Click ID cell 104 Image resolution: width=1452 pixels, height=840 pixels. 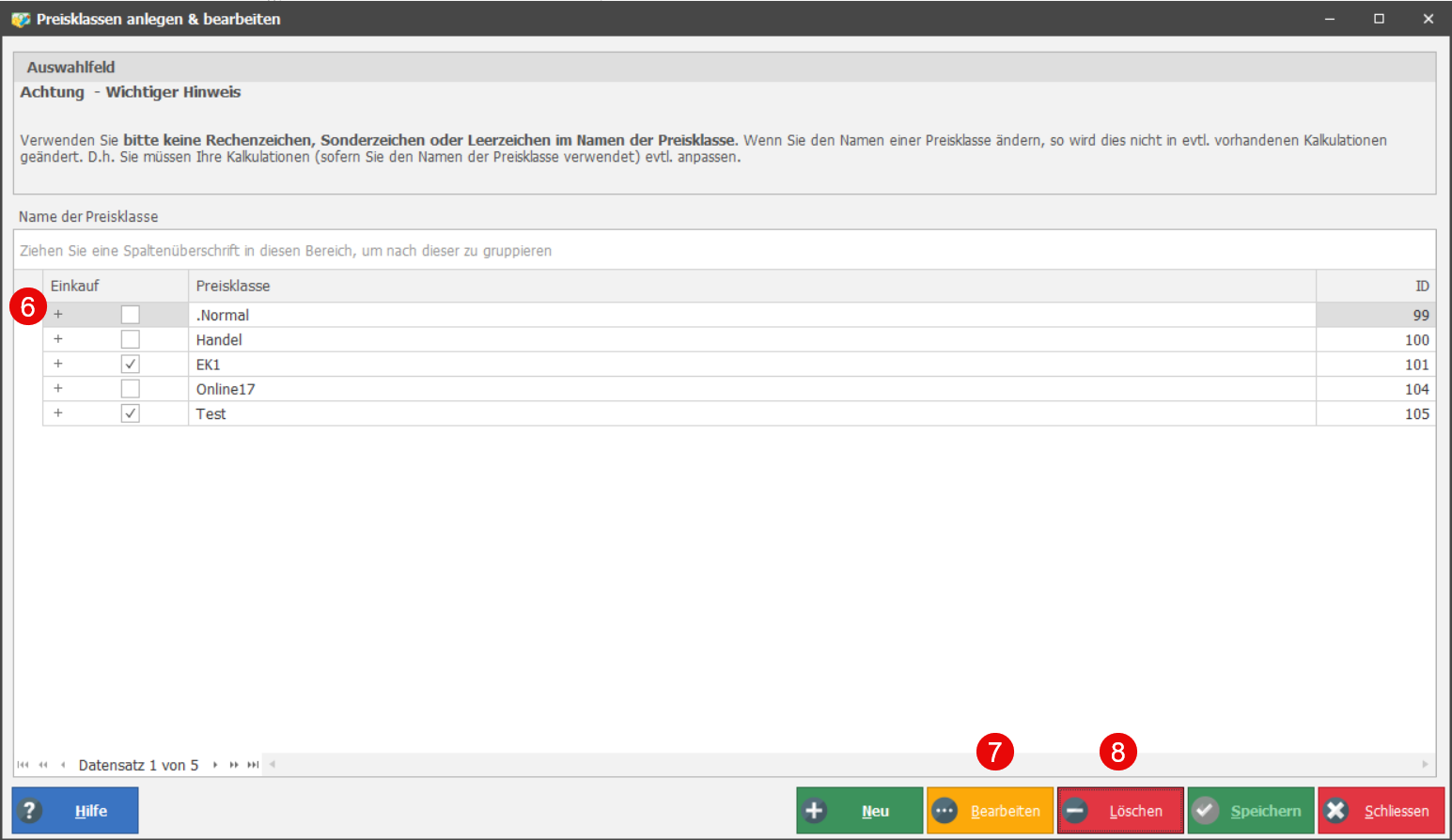[1376, 389]
